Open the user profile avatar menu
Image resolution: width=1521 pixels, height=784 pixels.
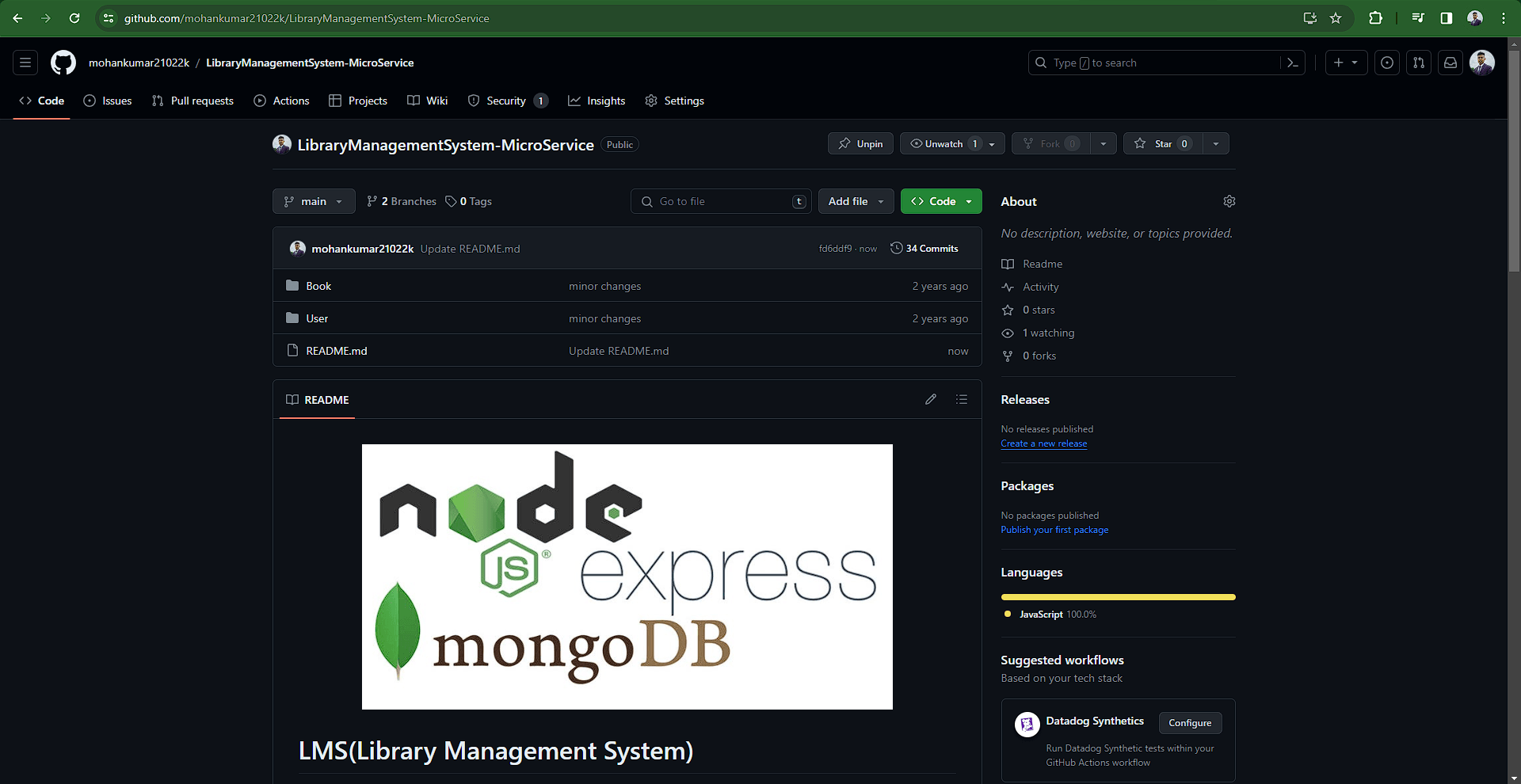pyautogui.click(x=1482, y=63)
